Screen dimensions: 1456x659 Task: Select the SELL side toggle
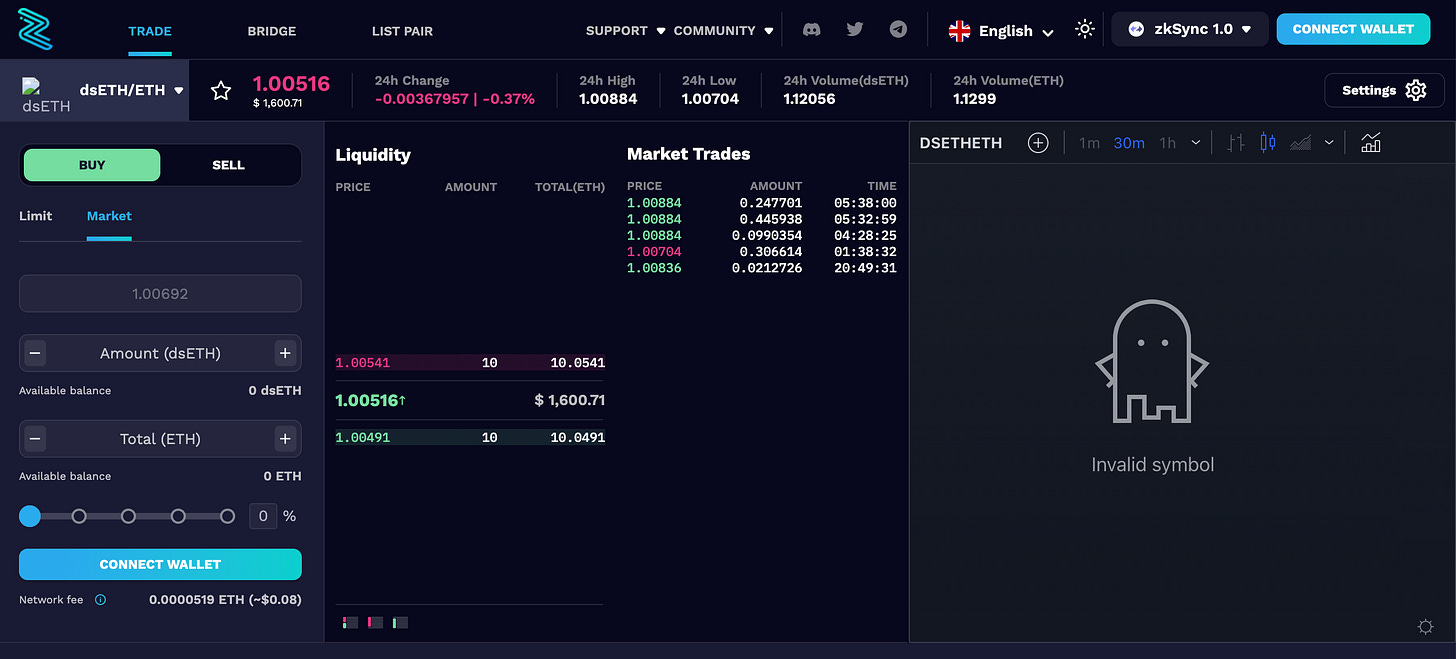(x=228, y=165)
